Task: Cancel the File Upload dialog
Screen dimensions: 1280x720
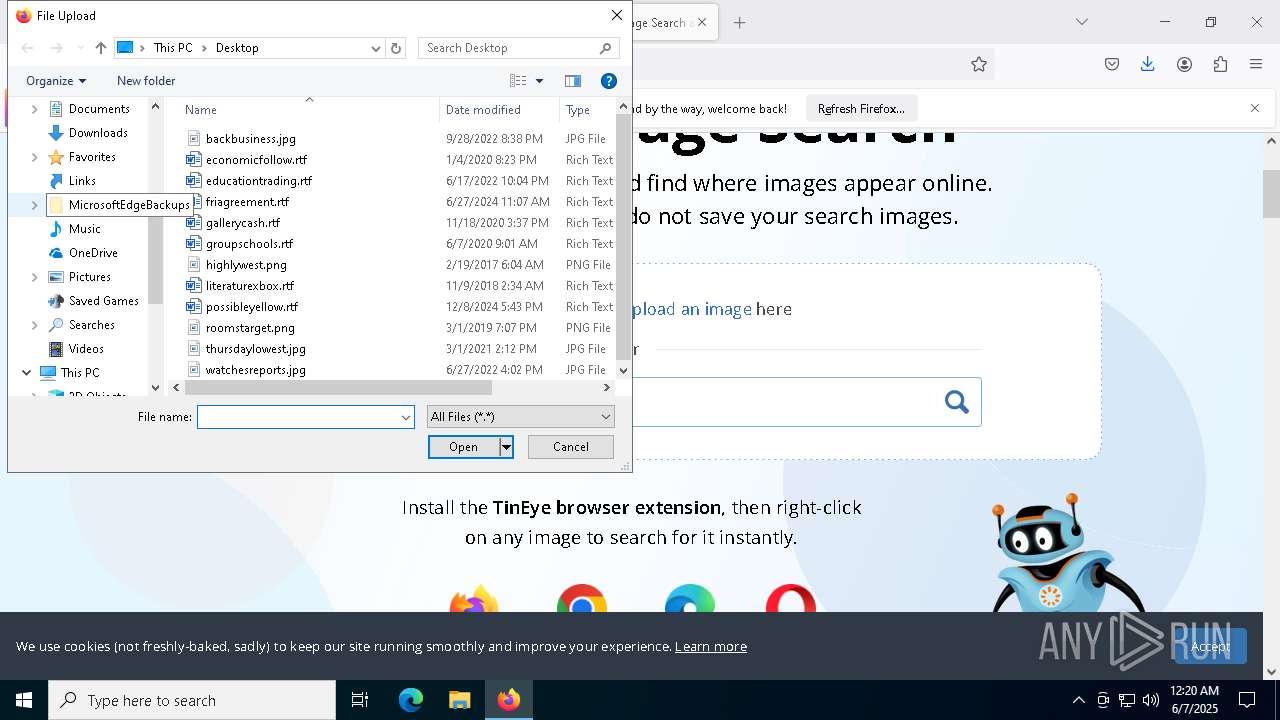Action: 571,447
